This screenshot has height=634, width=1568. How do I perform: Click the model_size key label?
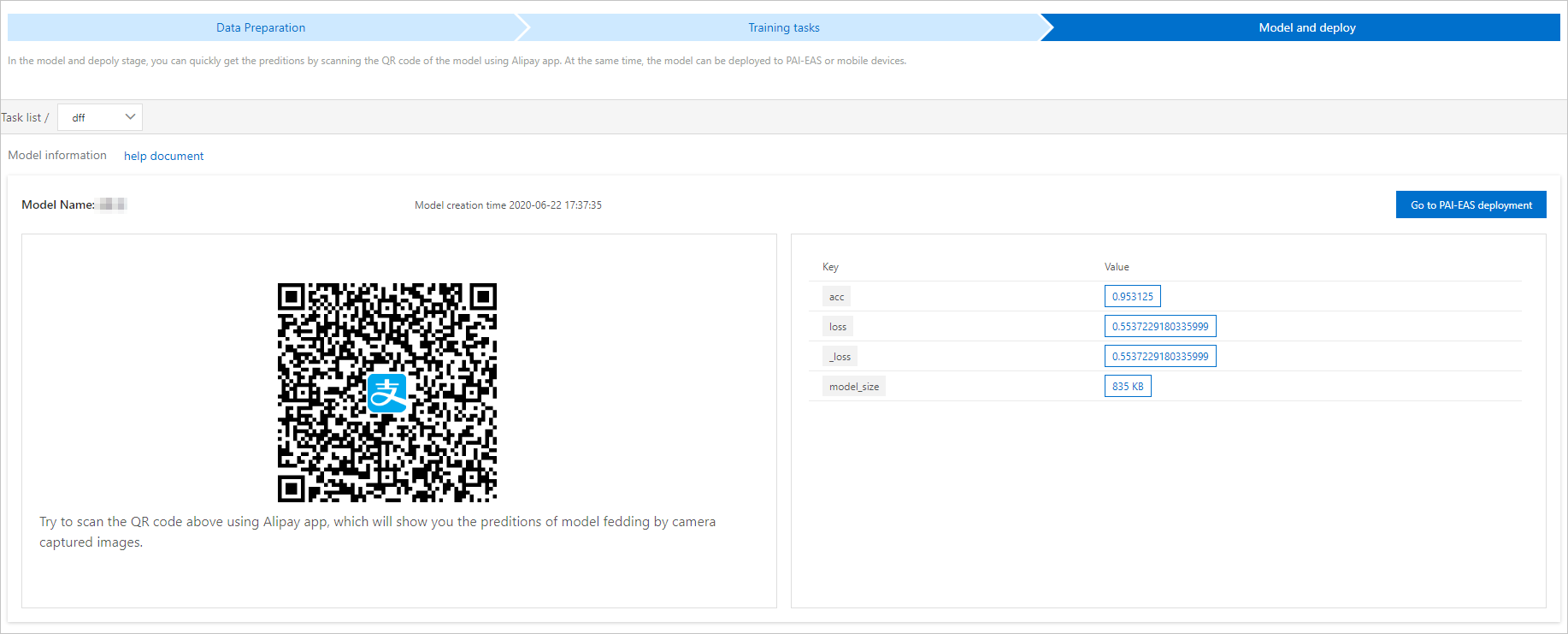854,387
